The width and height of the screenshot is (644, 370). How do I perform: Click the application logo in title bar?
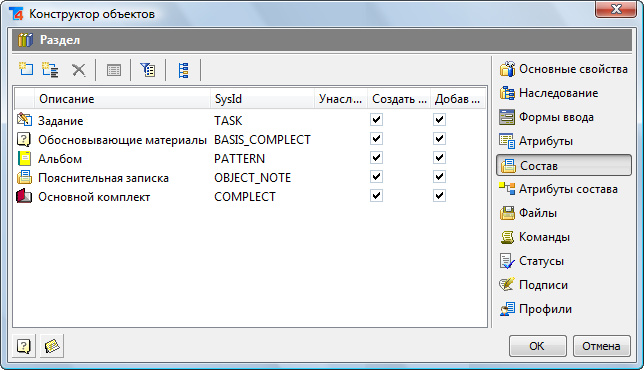click(16, 14)
